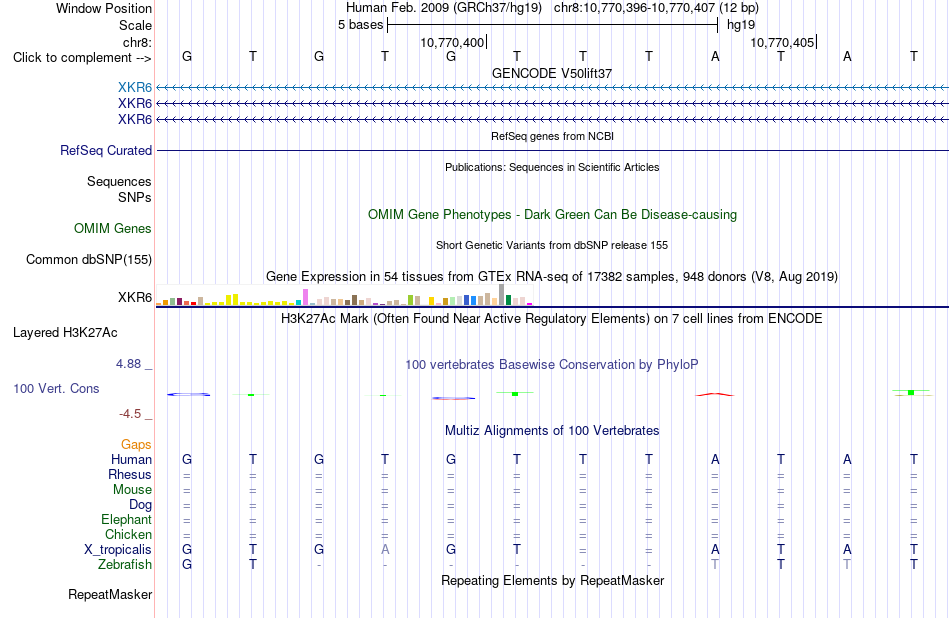The height and width of the screenshot is (618, 950).
Task: Click the 'Dog' species label
Action: click(x=140, y=505)
